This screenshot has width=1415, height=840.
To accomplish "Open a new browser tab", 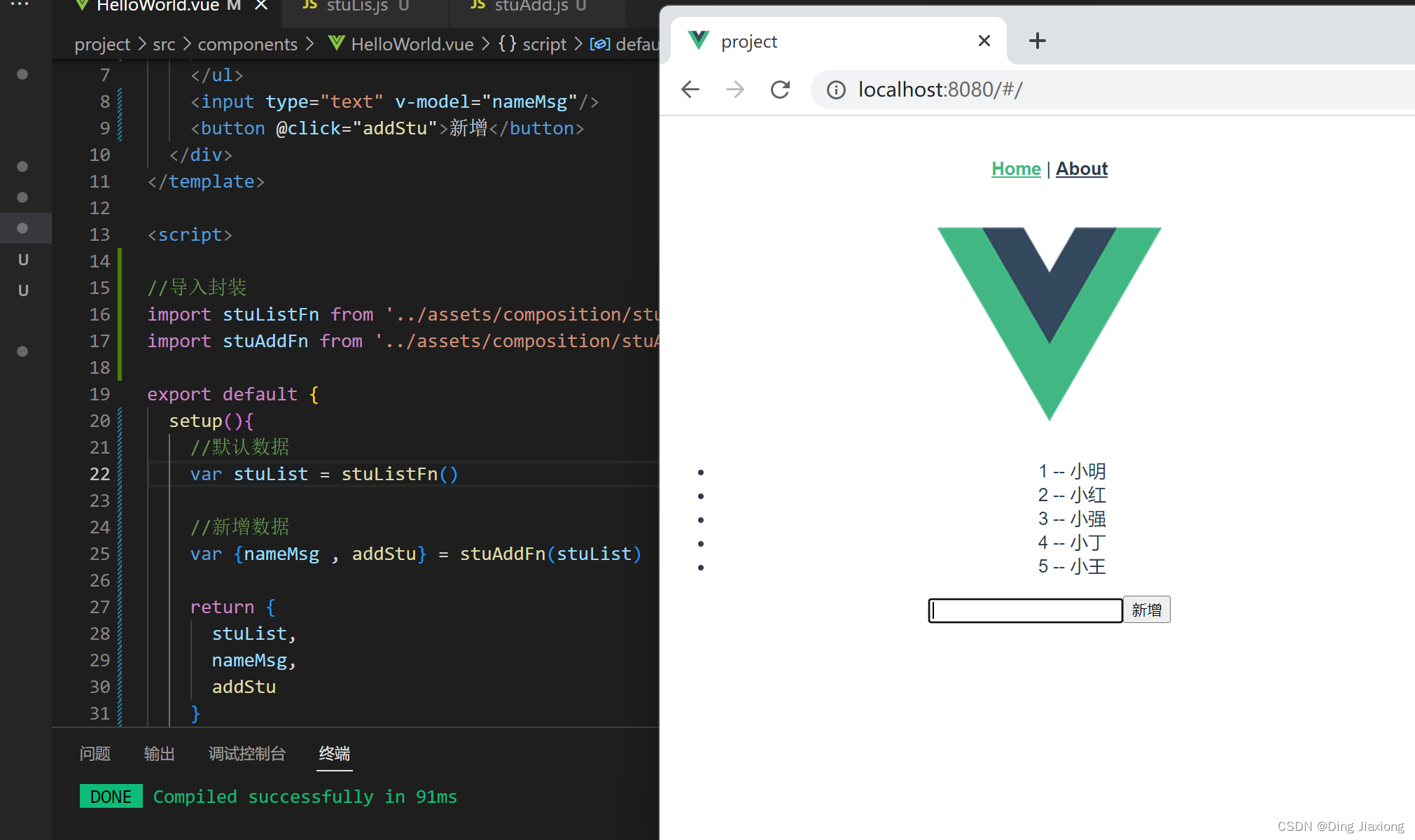I will (x=1037, y=41).
